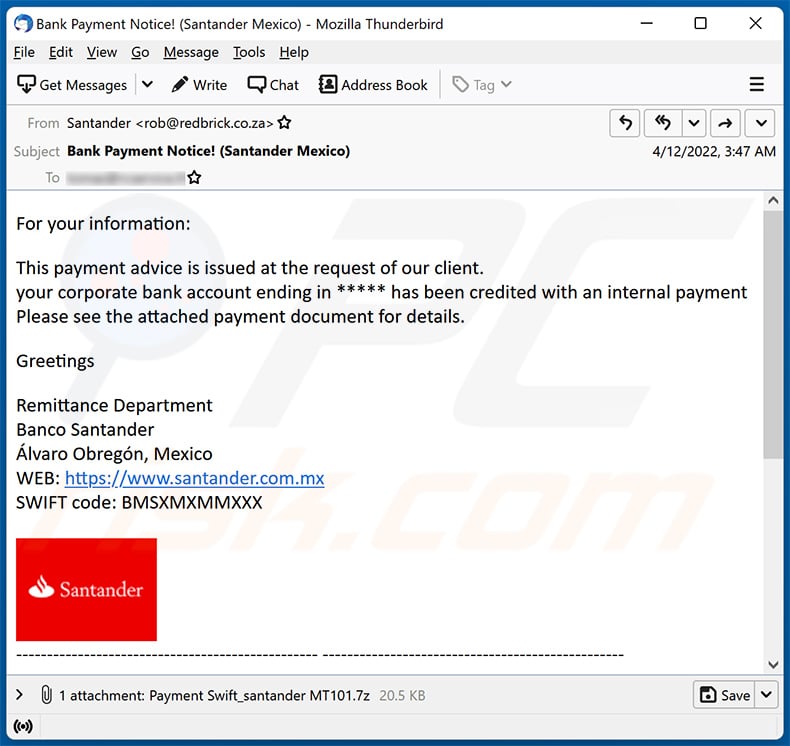Open Chat from the toolbar
The height and width of the screenshot is (746, 790).
pyautogui.click(x=273, y=85)
